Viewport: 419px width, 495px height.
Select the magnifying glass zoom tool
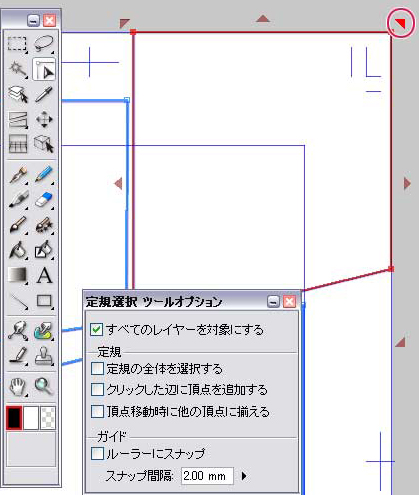44,387
